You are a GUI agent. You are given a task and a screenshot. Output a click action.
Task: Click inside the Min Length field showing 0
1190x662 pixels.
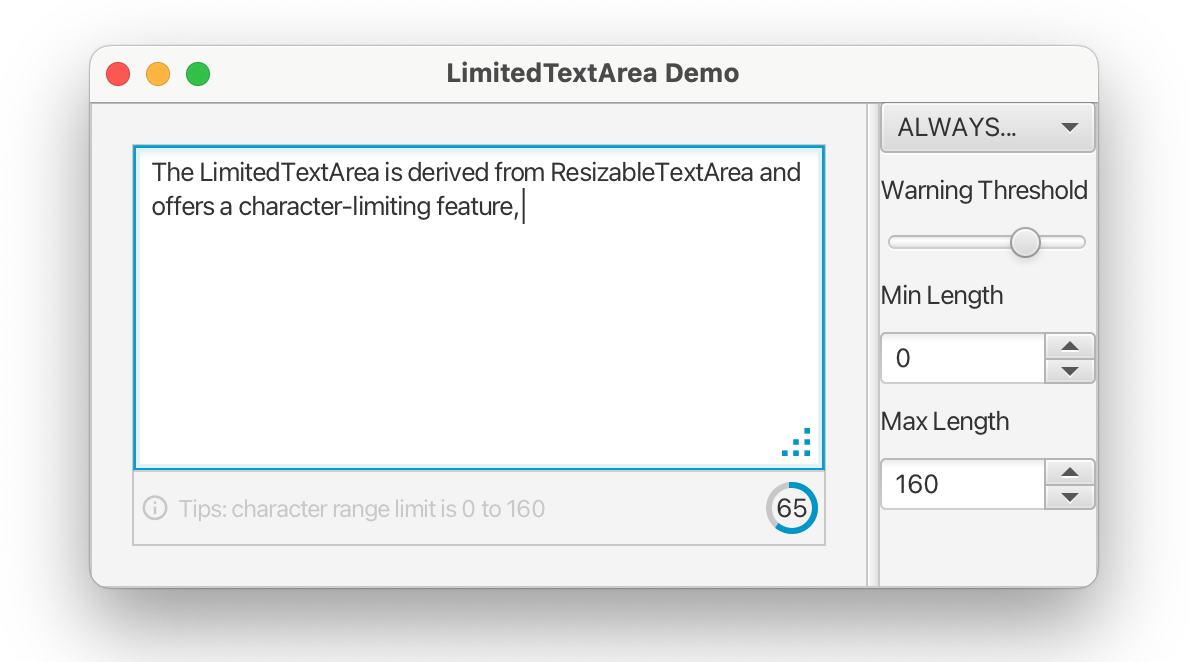coord(960,358)
